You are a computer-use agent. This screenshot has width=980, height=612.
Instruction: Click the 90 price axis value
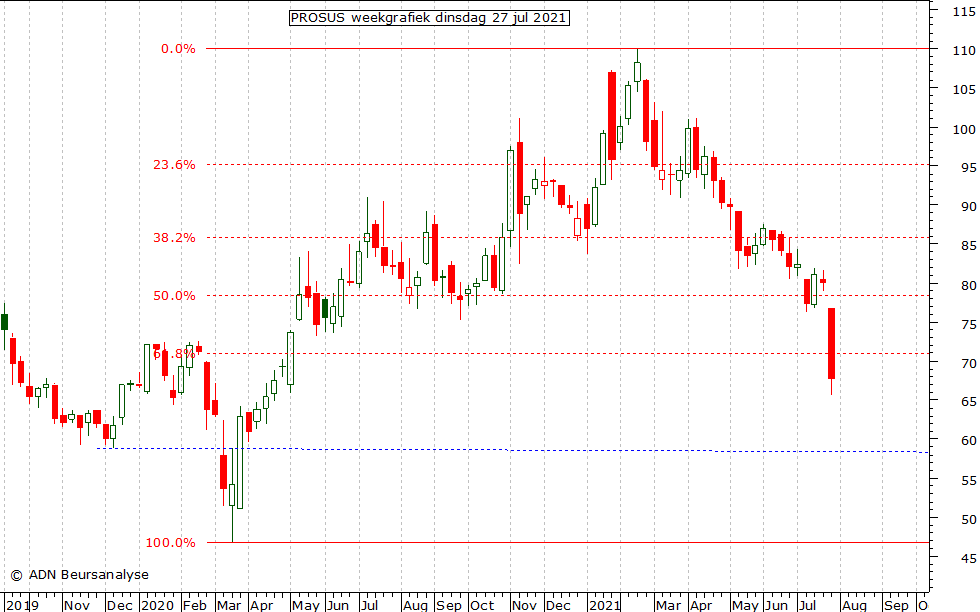pos(968,206)
